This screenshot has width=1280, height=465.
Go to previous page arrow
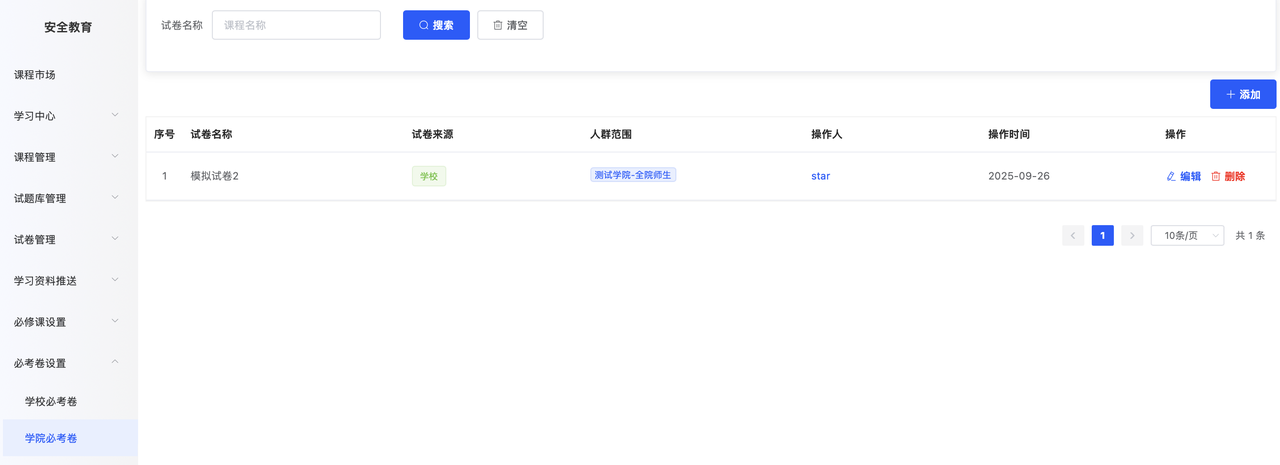coord(1073,236)
